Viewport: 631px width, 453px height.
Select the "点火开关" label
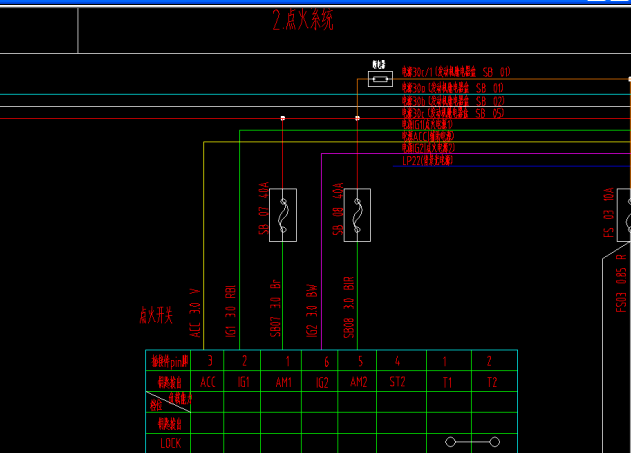156,315
